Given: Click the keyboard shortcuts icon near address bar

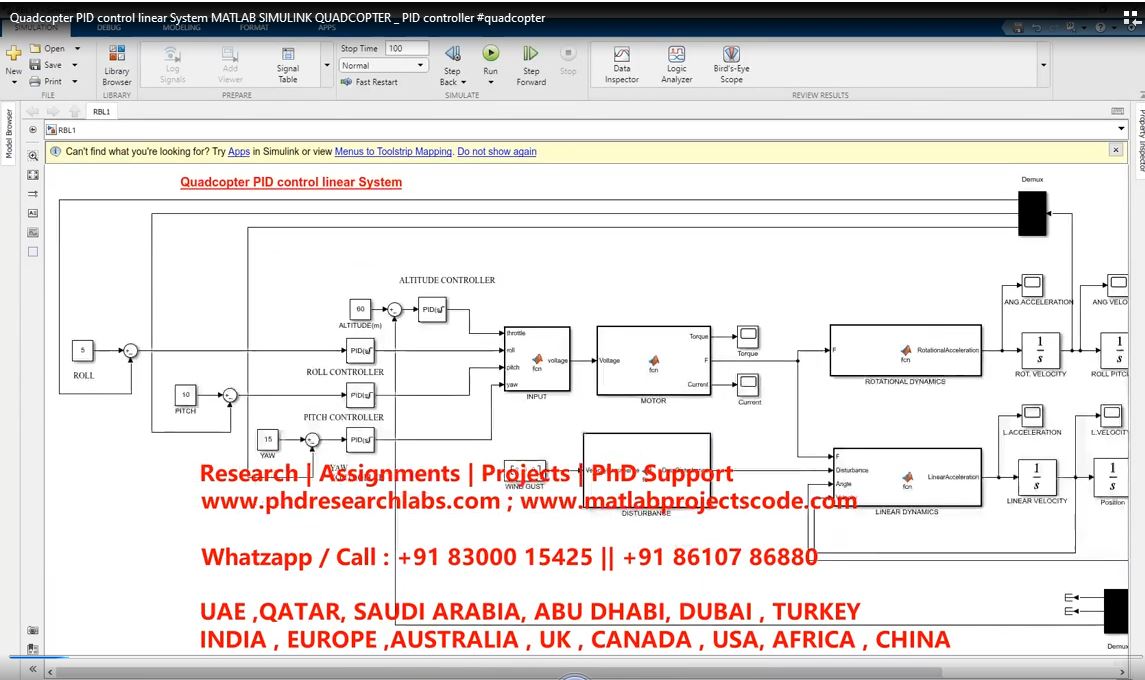Looking at the screenshot, I should (1117, 111).
